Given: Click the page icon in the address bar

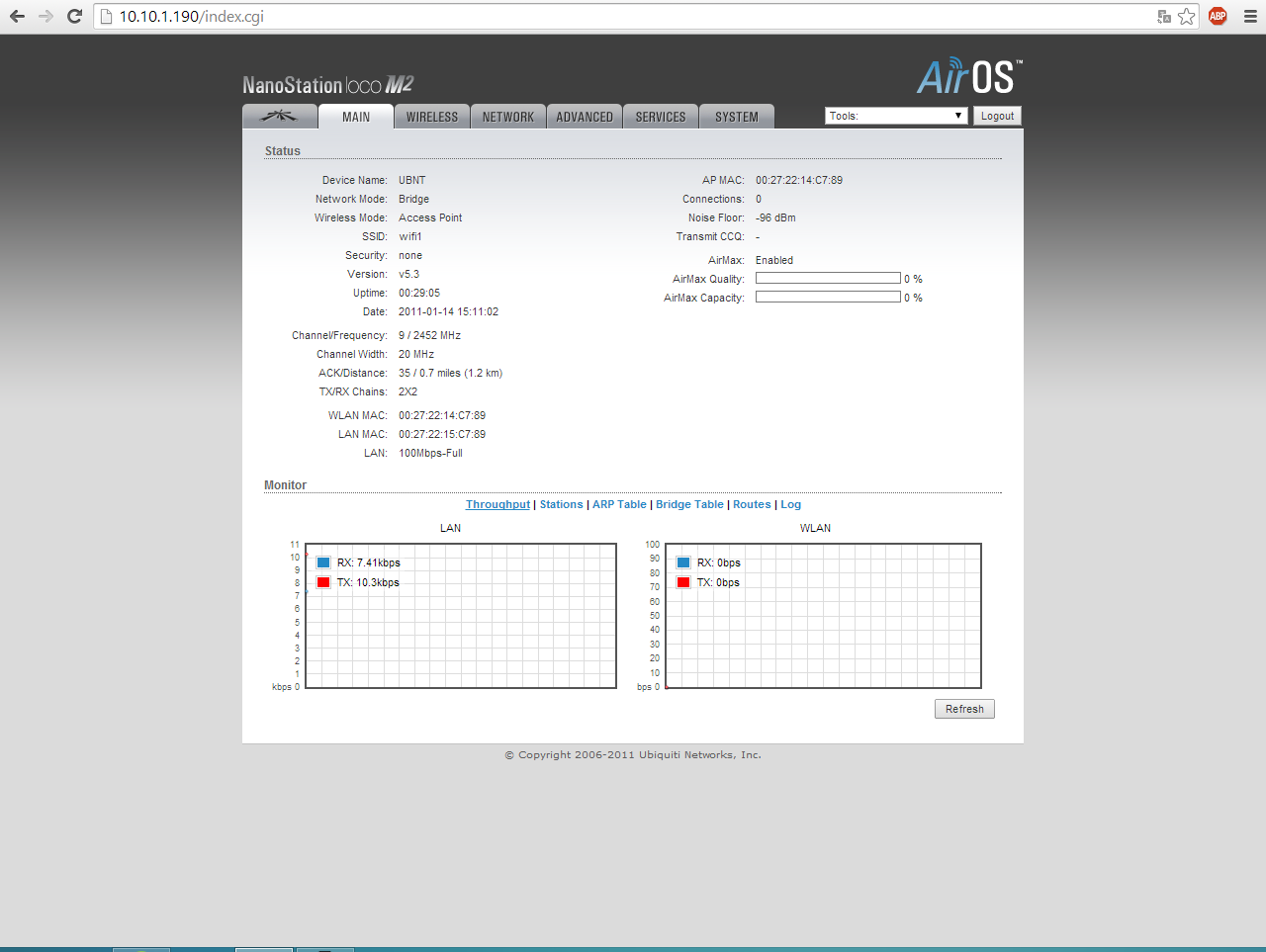Looking at the screenshot, I should pos(107,16).
